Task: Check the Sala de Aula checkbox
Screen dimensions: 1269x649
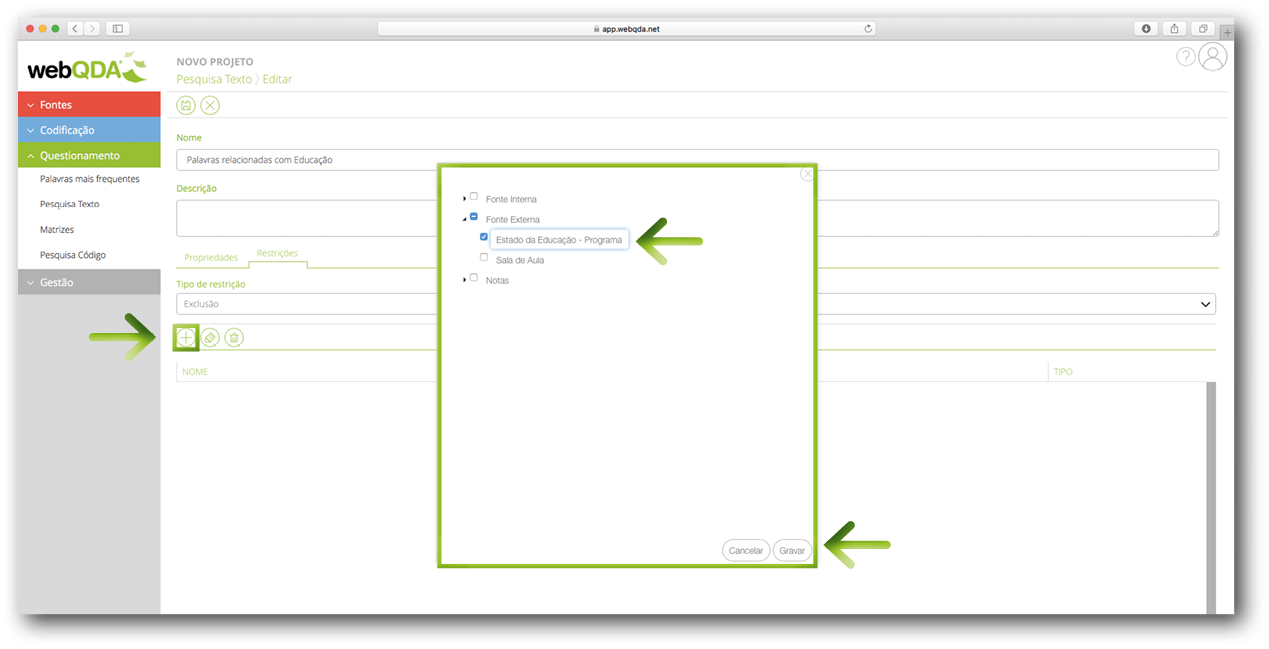Action: (x=484, y=258)
